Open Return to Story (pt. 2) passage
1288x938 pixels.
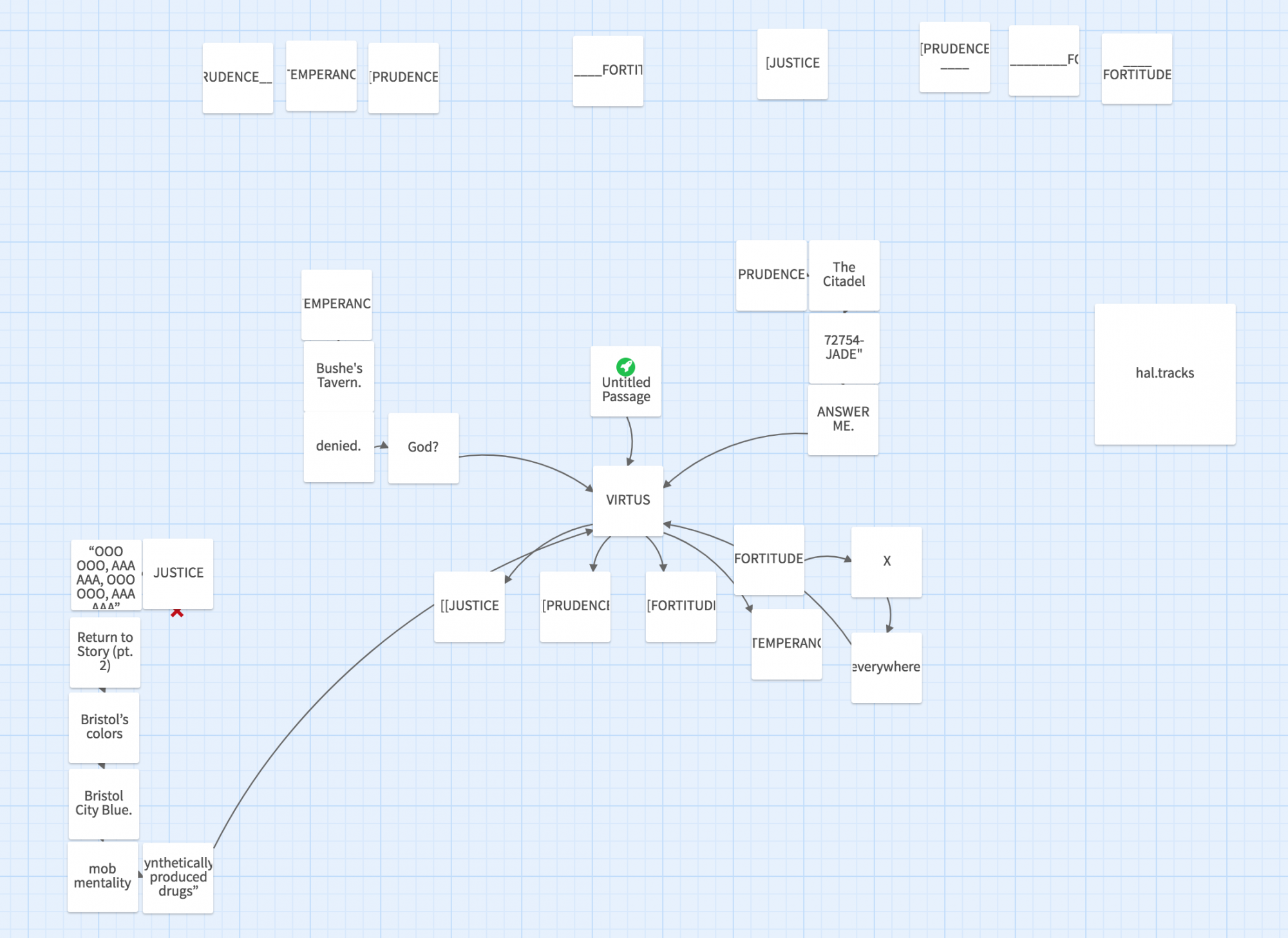click(x=105, y=652)
